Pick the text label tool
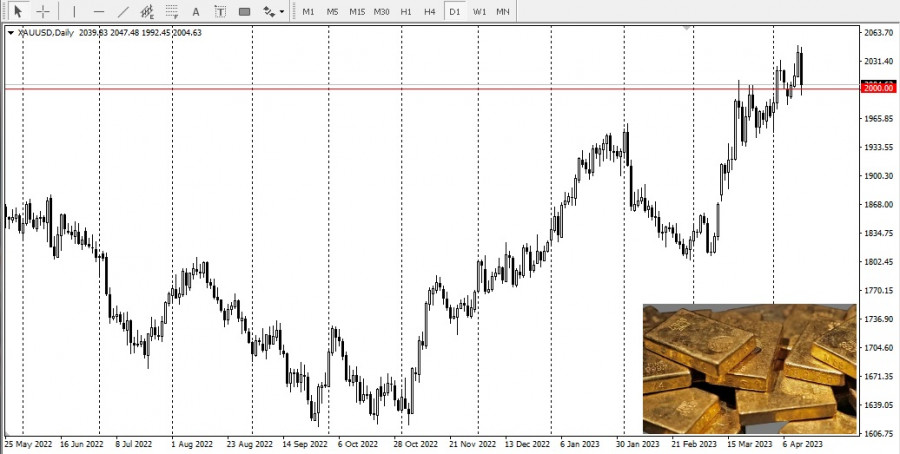This screenshot has width=900, height=454. pyautogui.click(x=220, y=11)
